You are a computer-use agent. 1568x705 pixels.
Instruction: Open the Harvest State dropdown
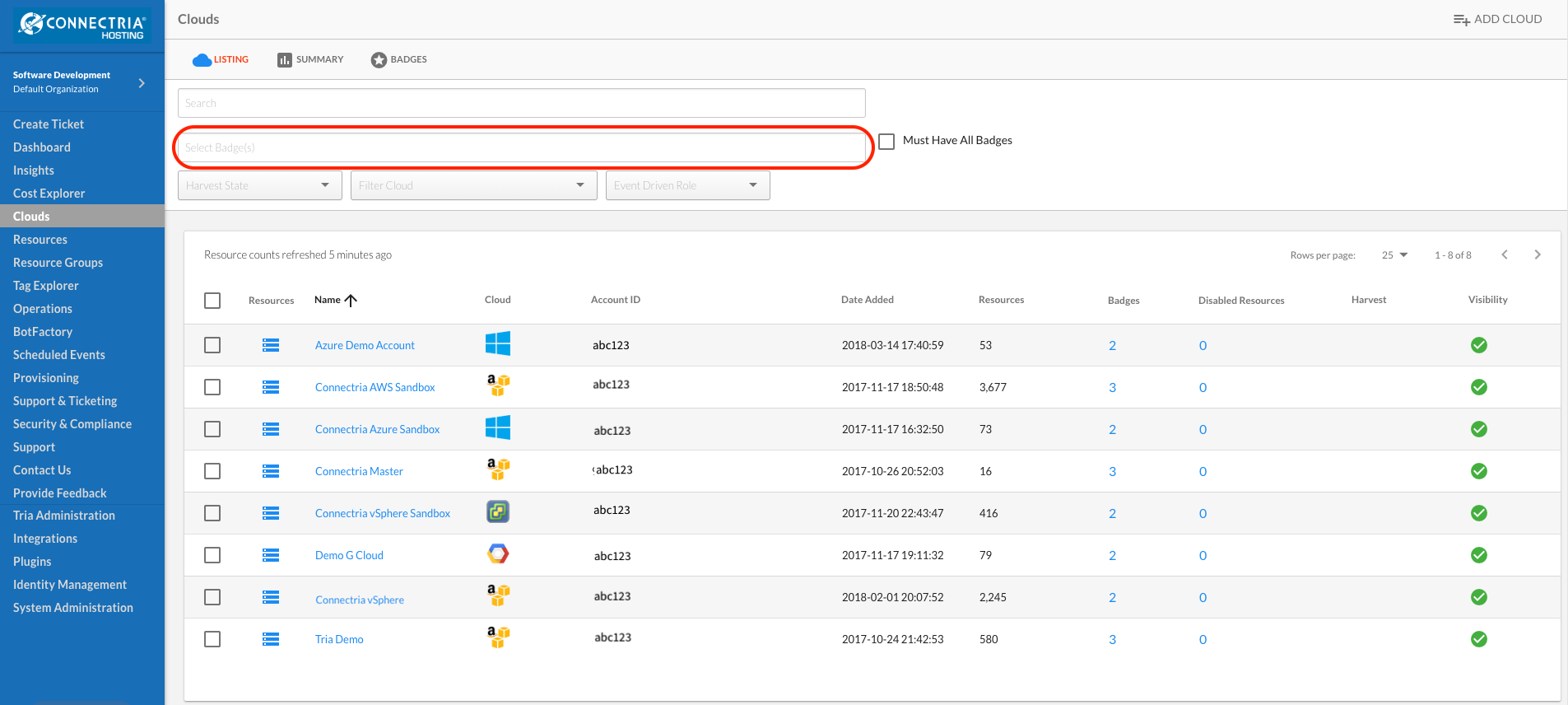[260, 185]
